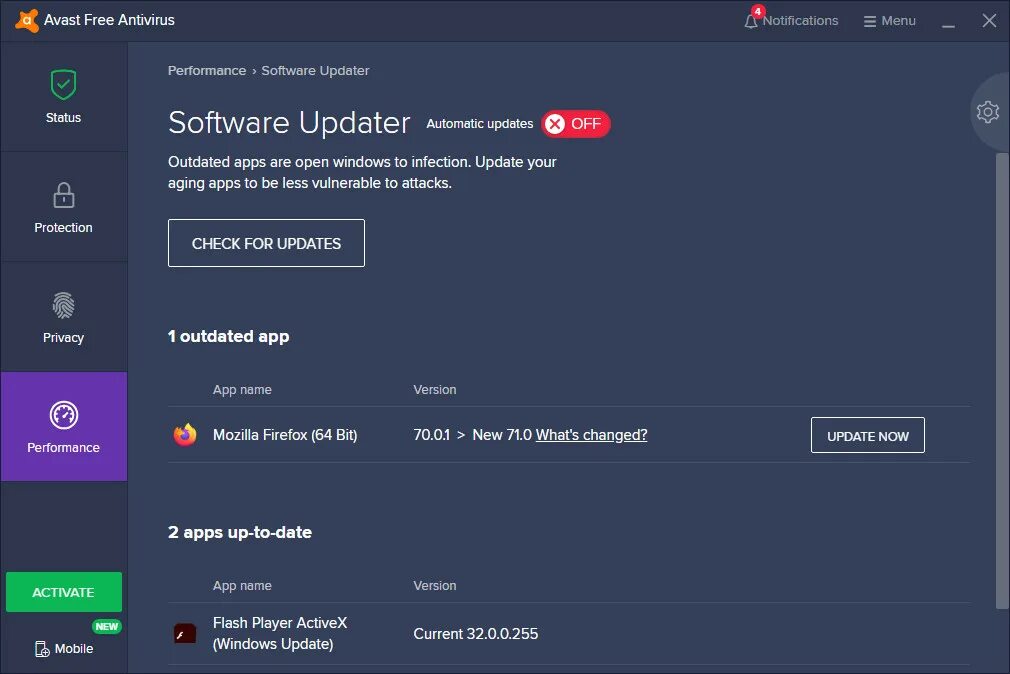The height and width of the screenshot is (674, 1010).
Task: Click the 2 apps up-to-date heading
Action: click(x=240, y=532)
